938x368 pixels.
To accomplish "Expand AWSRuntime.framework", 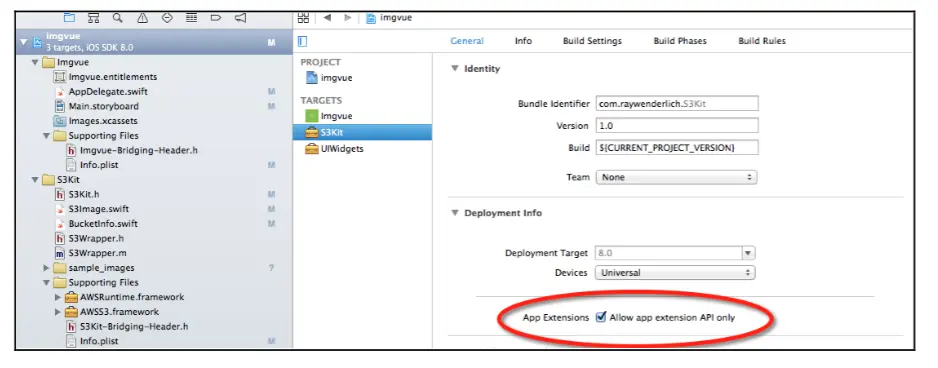I will point(58,297).
